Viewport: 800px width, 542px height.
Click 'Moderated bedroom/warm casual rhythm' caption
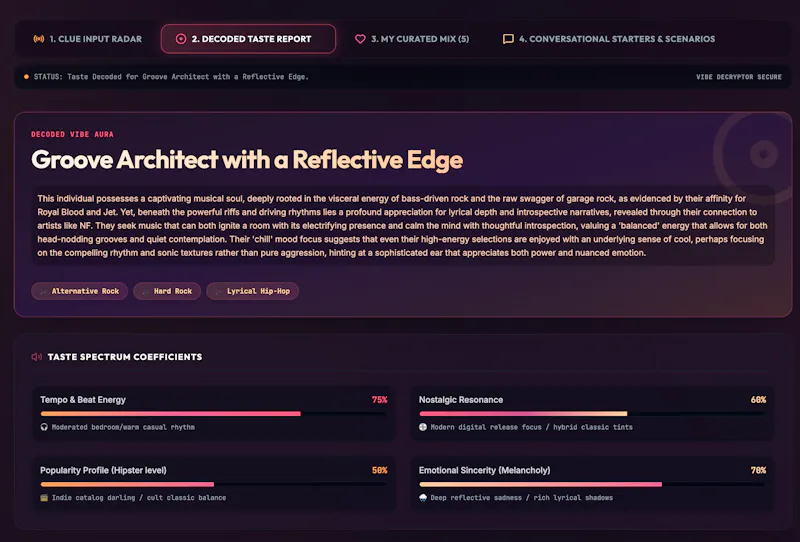click(x=123, y=427)
